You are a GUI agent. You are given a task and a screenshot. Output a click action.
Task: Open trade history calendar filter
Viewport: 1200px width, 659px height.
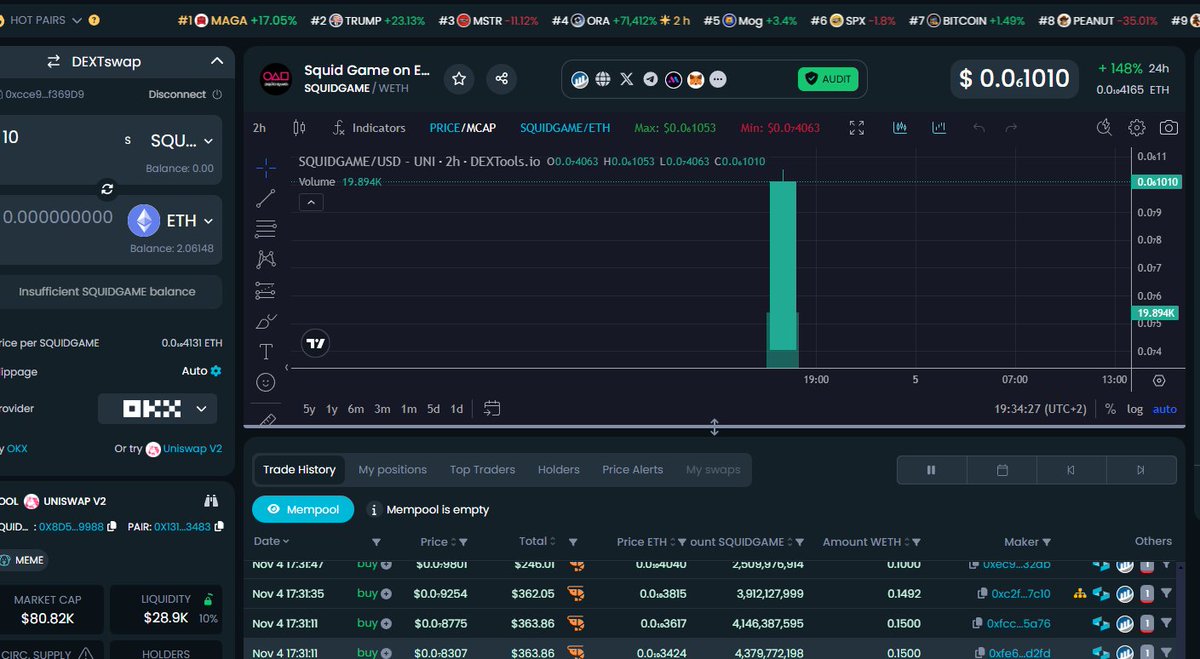(x=1002, y=470)
